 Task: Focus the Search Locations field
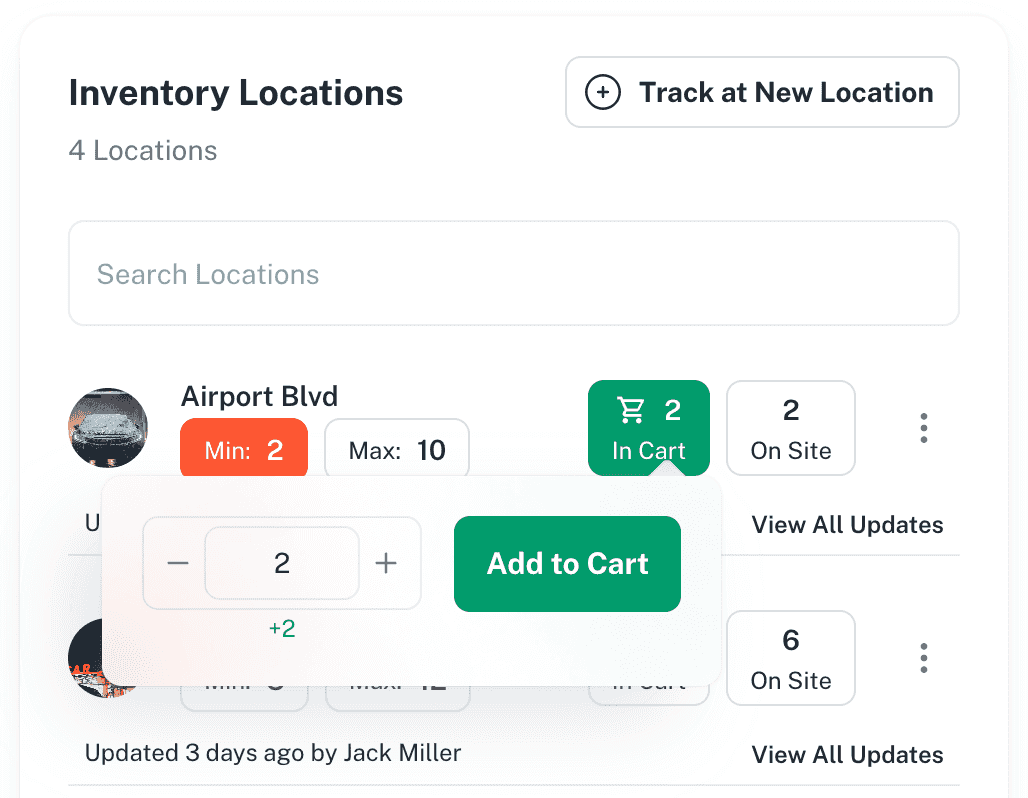[x=513, y=274]
